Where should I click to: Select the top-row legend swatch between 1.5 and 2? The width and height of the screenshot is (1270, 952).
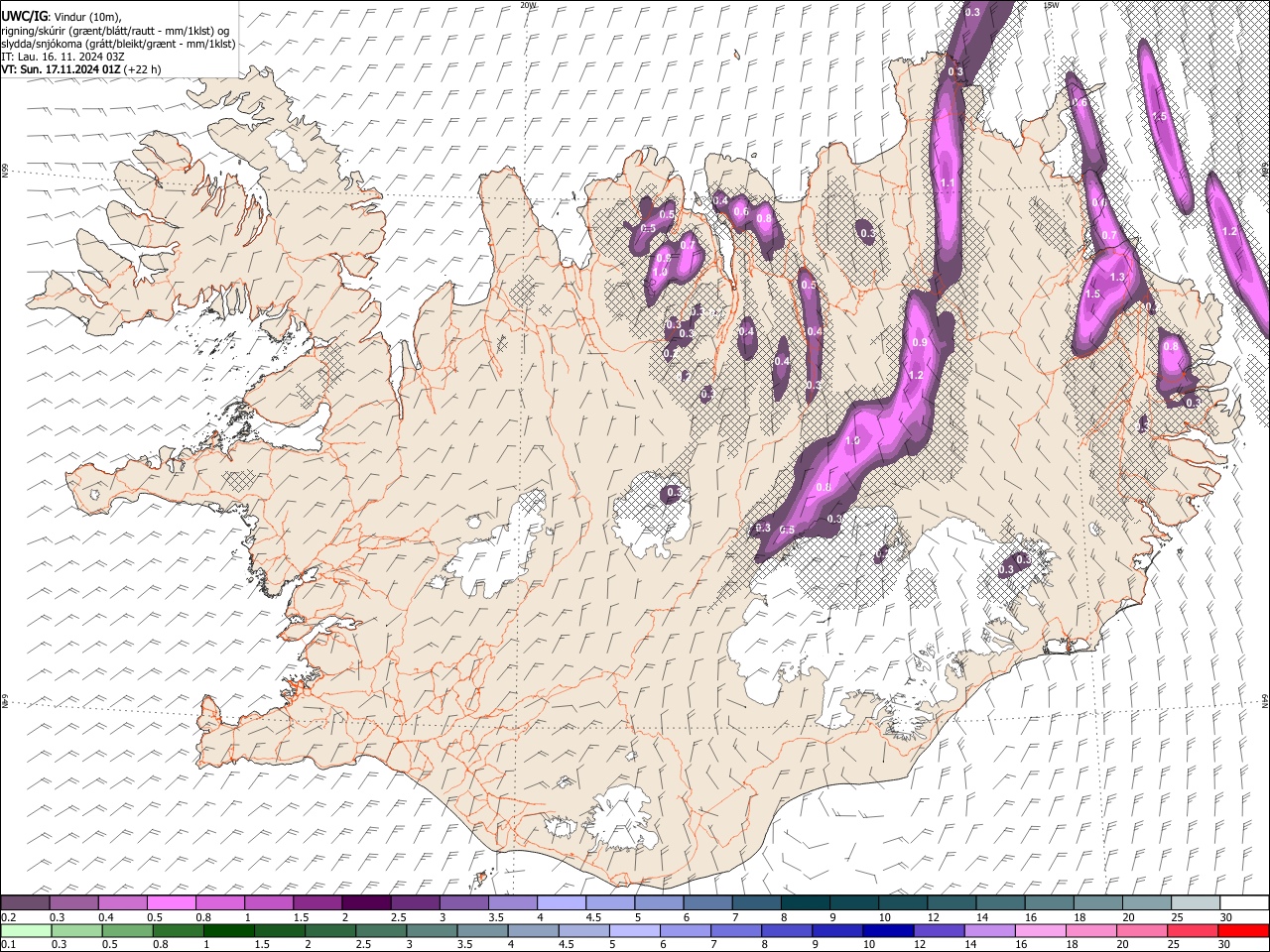(x=317, y=902)
